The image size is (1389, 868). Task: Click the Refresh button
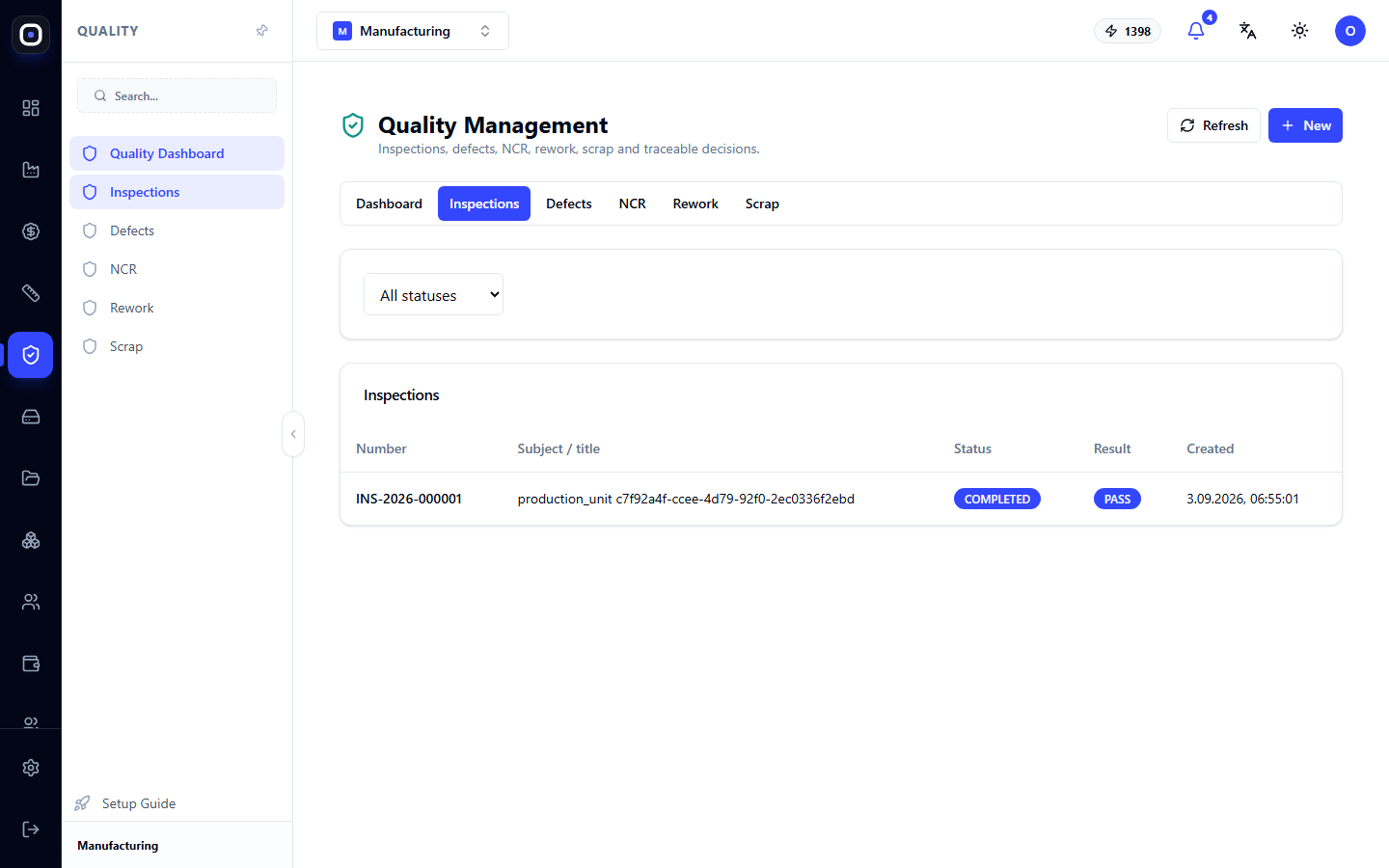point(1213,125)
